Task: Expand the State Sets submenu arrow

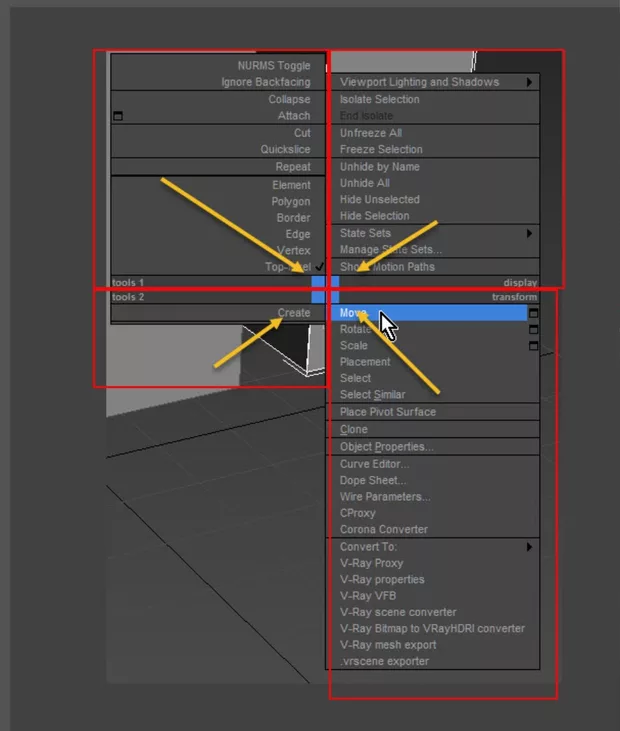Action: click(x=529, y=233)
